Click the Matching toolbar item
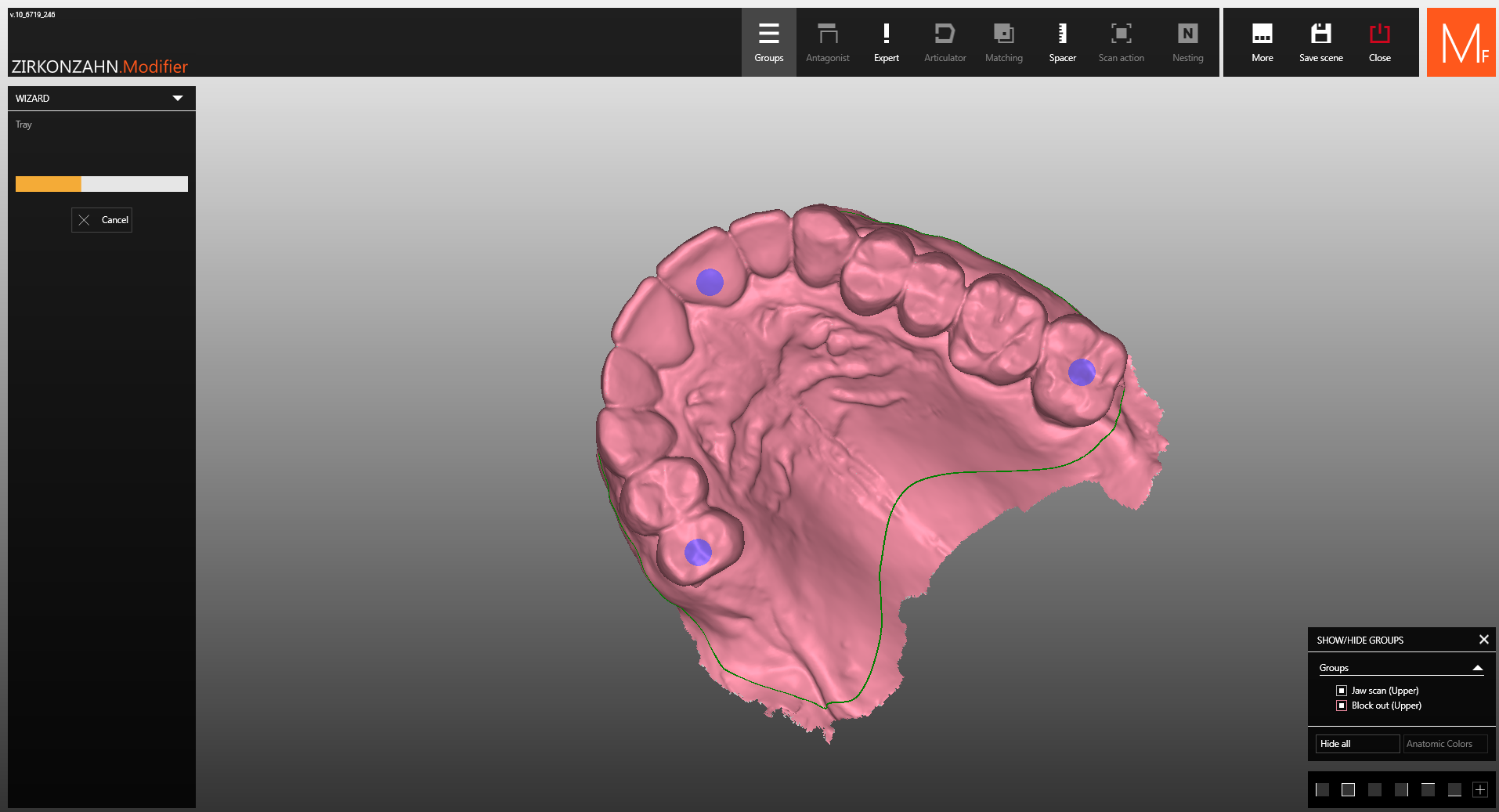The height and width of the screenshot is (812, 1499). [x=1003, y=42]
